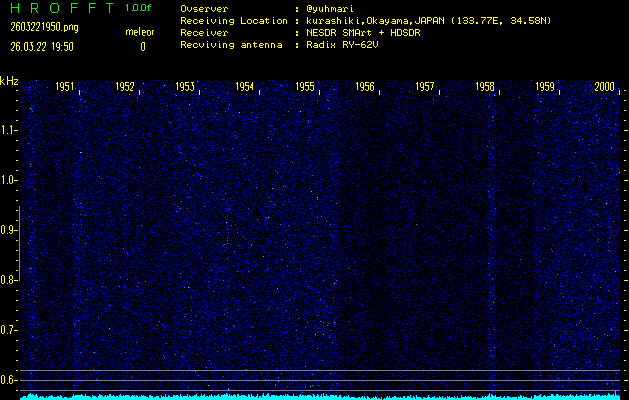This screenshot has width=629, height=400.
Task: Click the 1.0 kHz axis label
Action: tap(8, 180)
